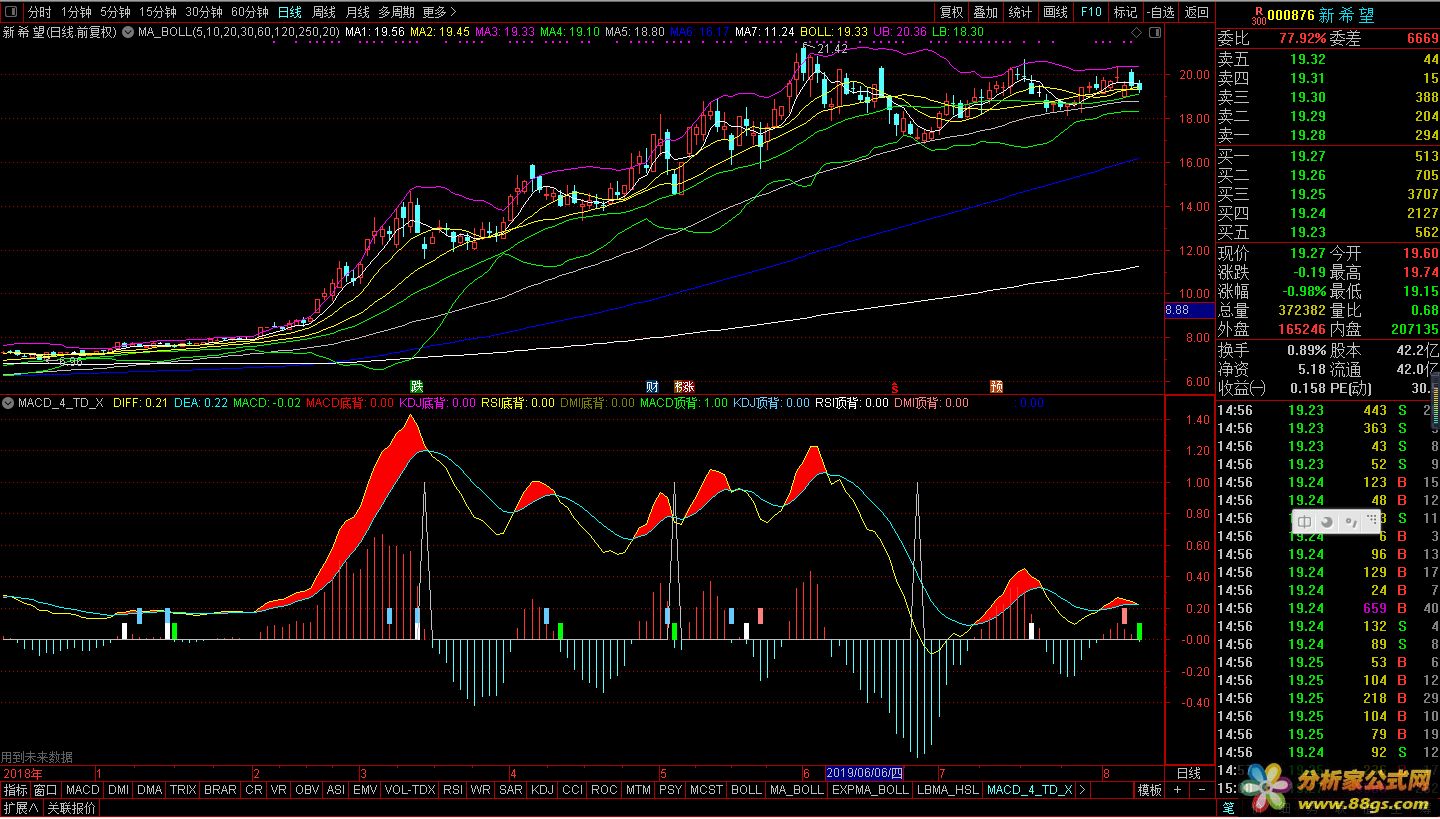Click the 涨 event marker on the chart
Screen dimensions: 1440x819
pyautogui.click(x=688, y=386)
